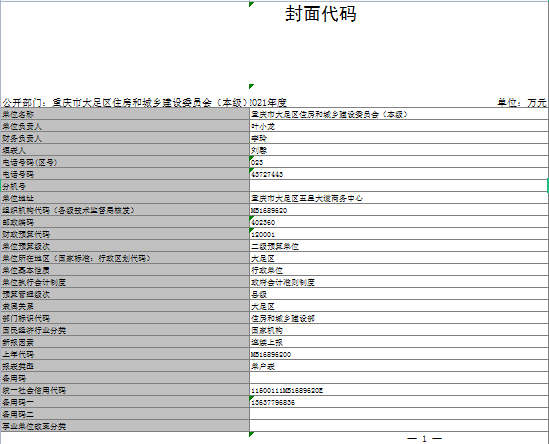Screen dimensions: 549x444
Task: Select the 单位地址 value cell
Action: click(x=398, y=198)
